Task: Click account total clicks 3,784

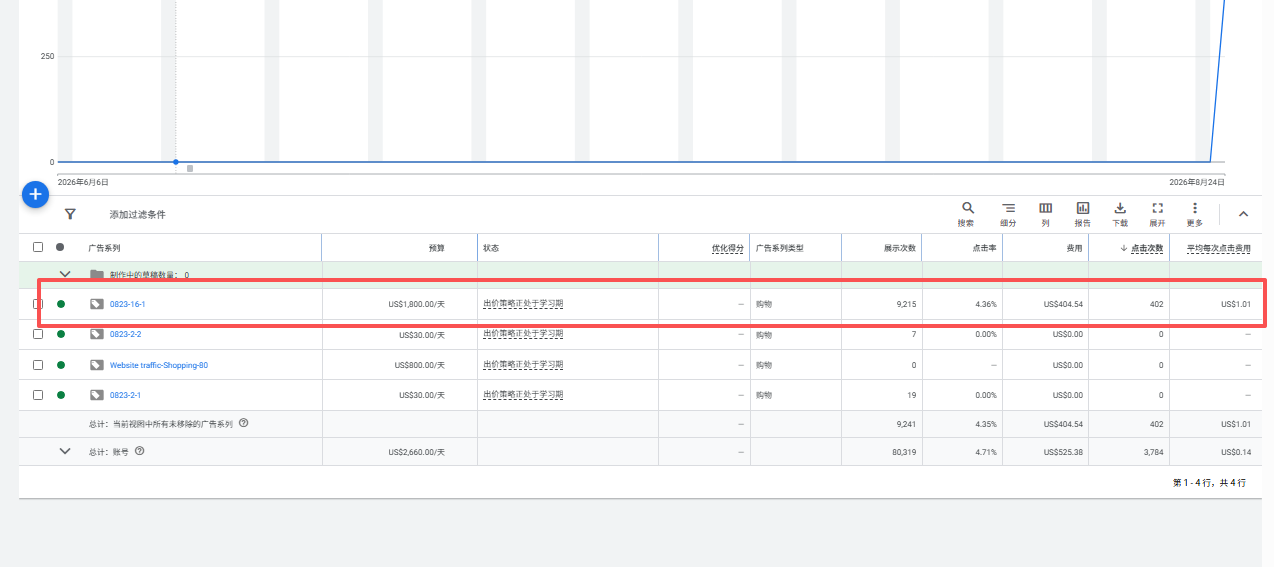Action: tap(1154, 452)
